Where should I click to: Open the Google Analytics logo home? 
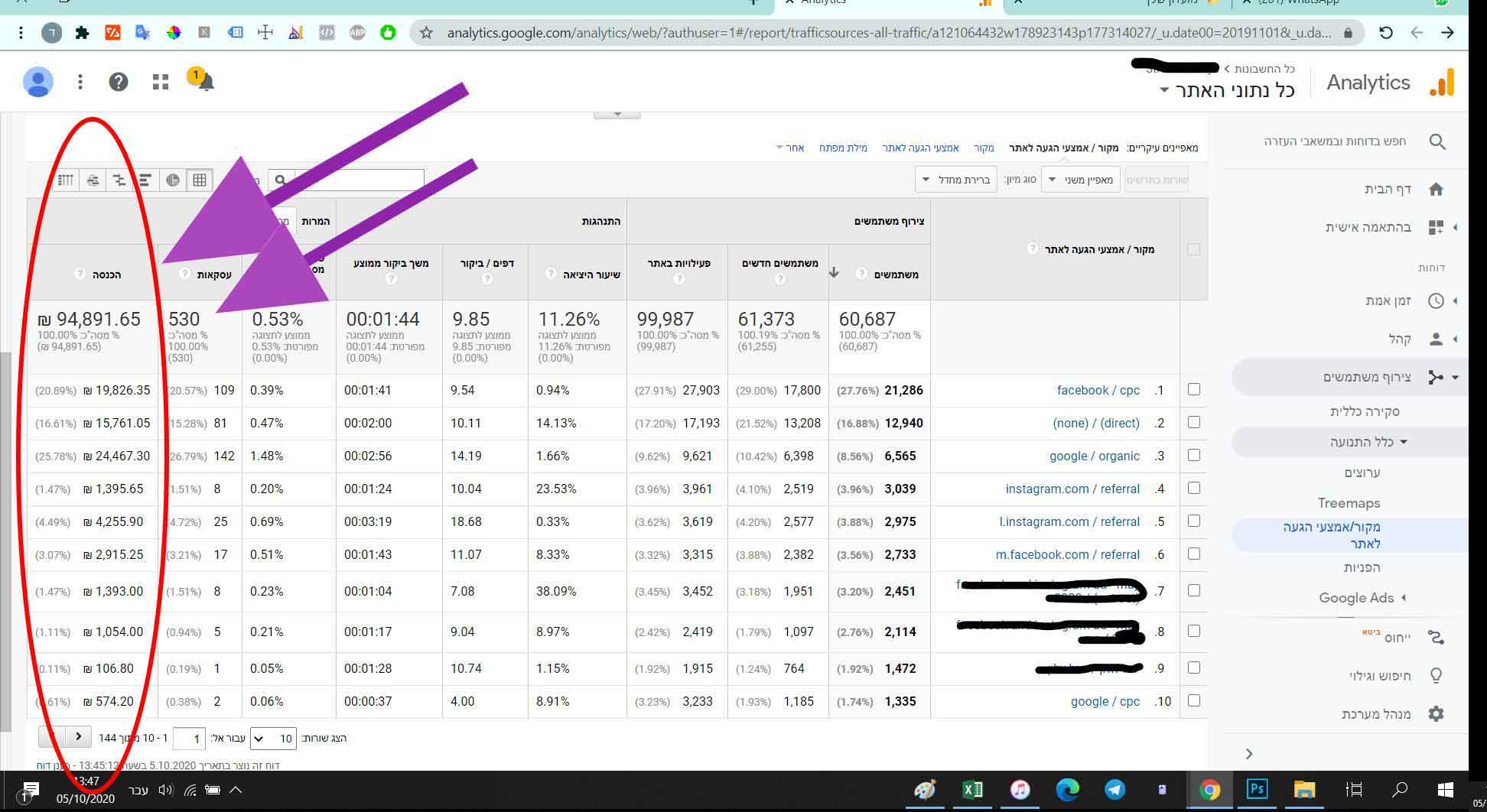tap(1442, 83)
